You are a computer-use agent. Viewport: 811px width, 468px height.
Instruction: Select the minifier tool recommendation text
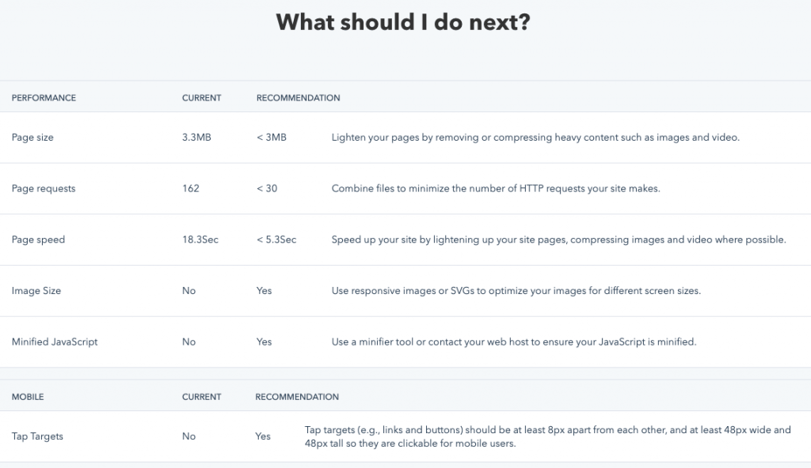tap(514, 342)
